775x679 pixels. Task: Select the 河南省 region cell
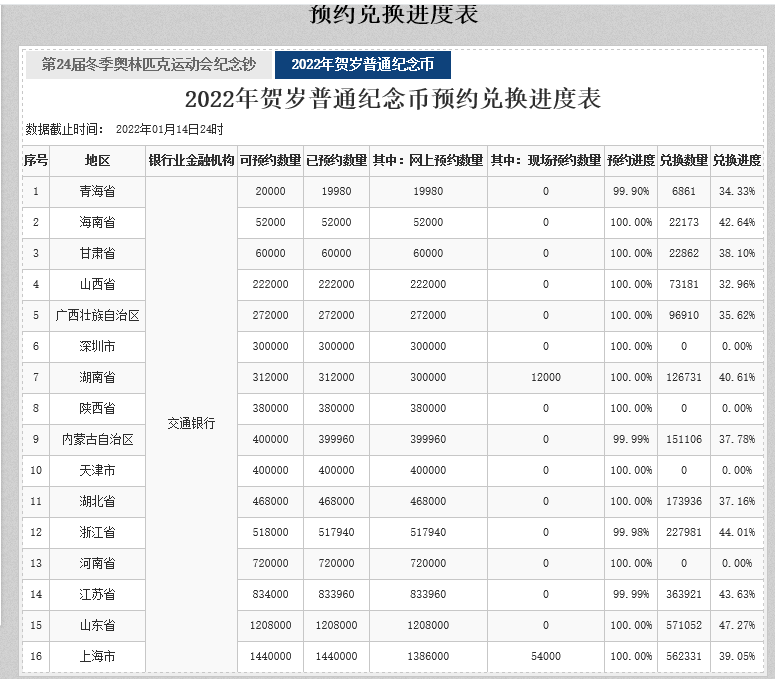(97, 563)
